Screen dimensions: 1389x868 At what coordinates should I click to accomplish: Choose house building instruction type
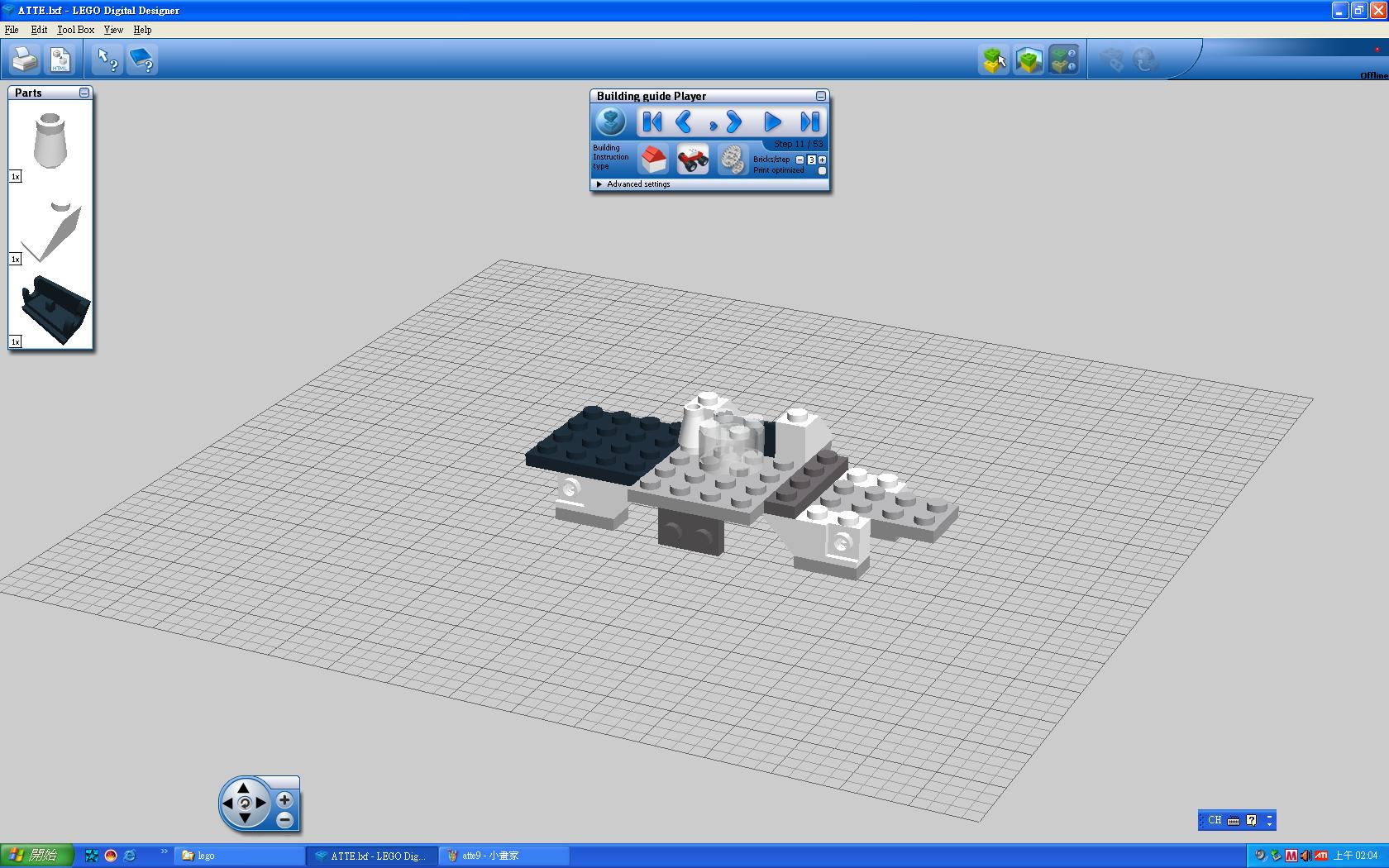[x=654, y=158]
